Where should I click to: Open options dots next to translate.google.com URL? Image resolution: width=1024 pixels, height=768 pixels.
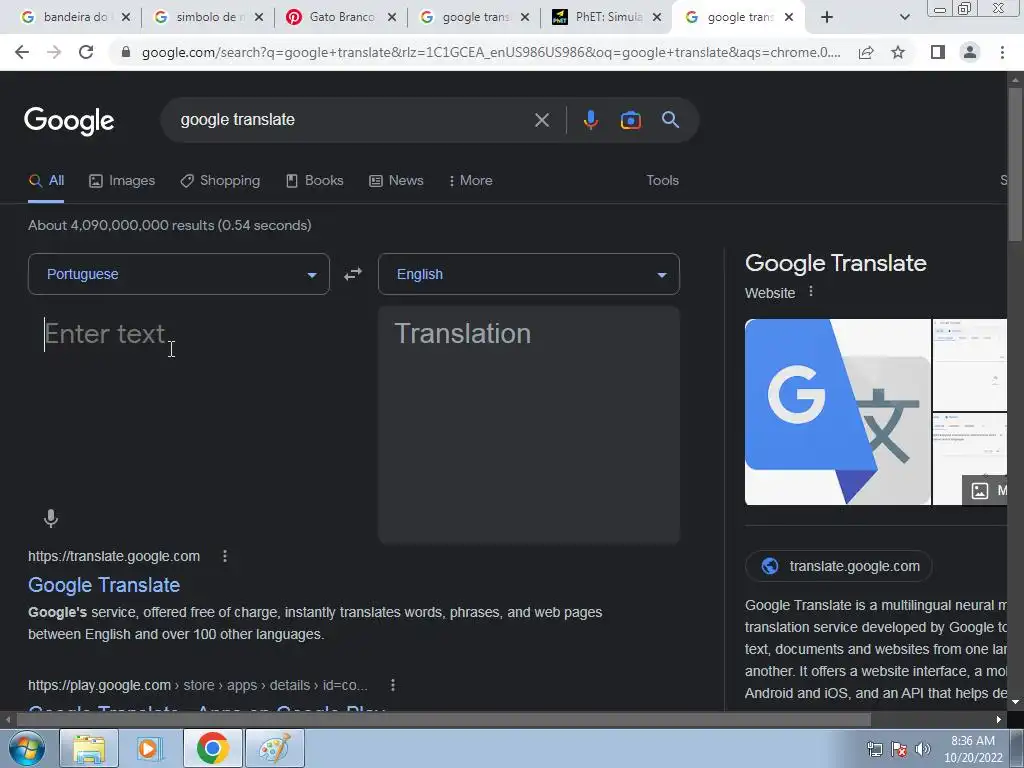225,556
